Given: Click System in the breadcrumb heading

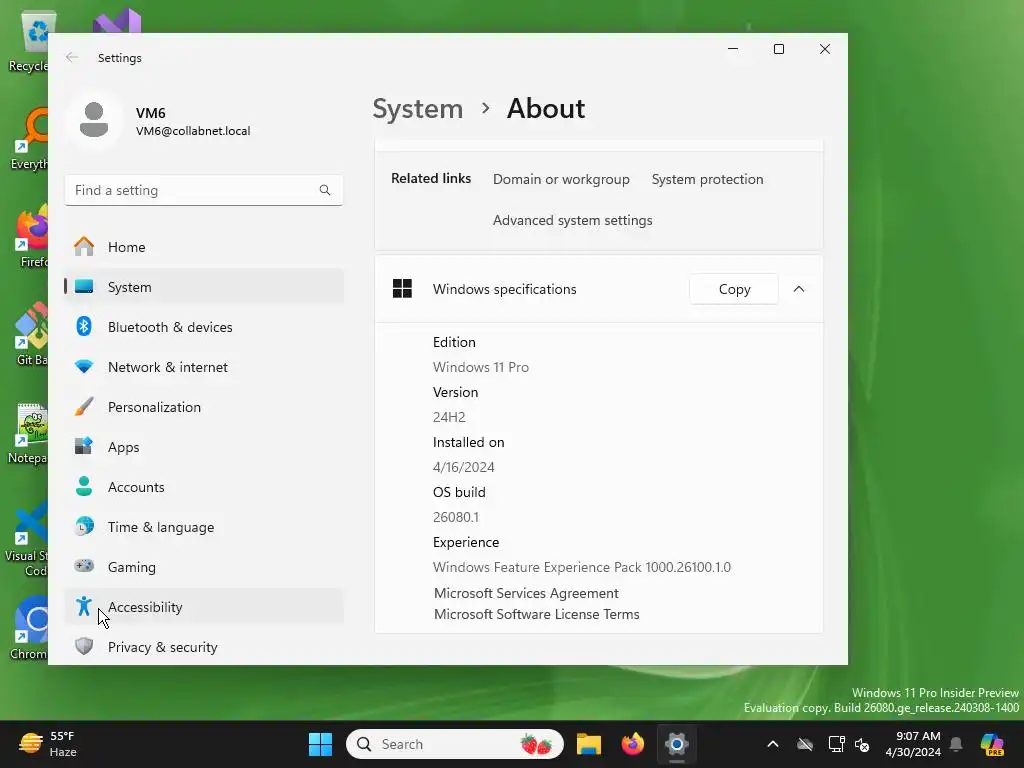Looking at the screenshot, I should (417, 108).
